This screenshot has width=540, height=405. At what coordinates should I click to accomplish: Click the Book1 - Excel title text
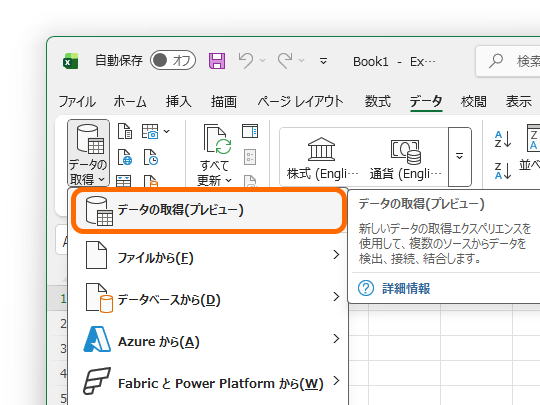coord(394,62)
